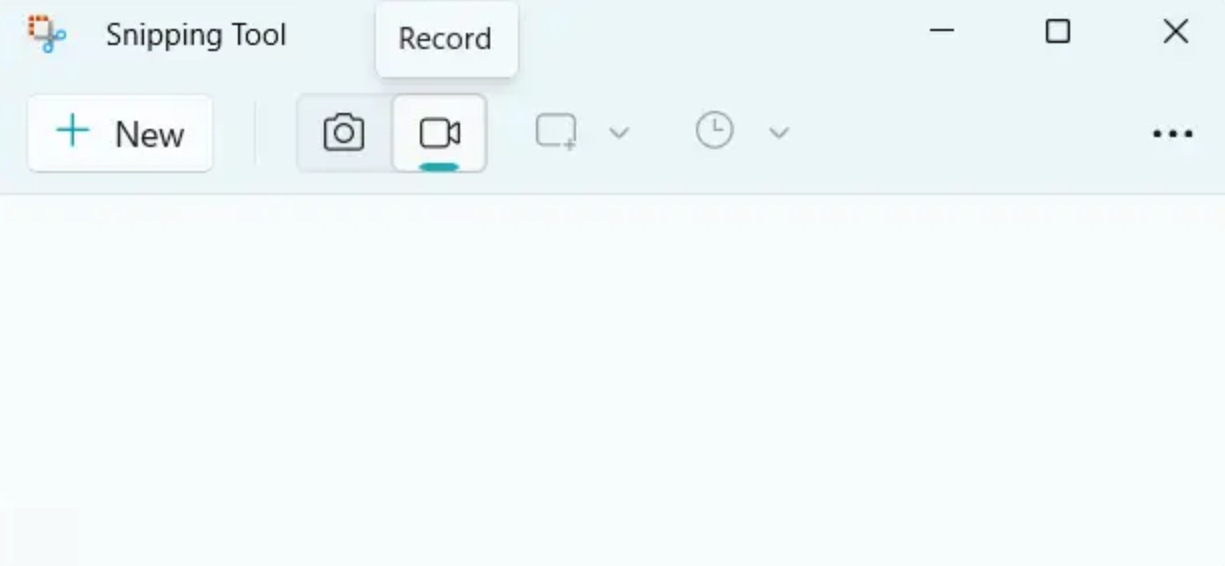Screen dimensions: 1225x566
Task: Click the Record tooltip label
Action: [445, 39]
